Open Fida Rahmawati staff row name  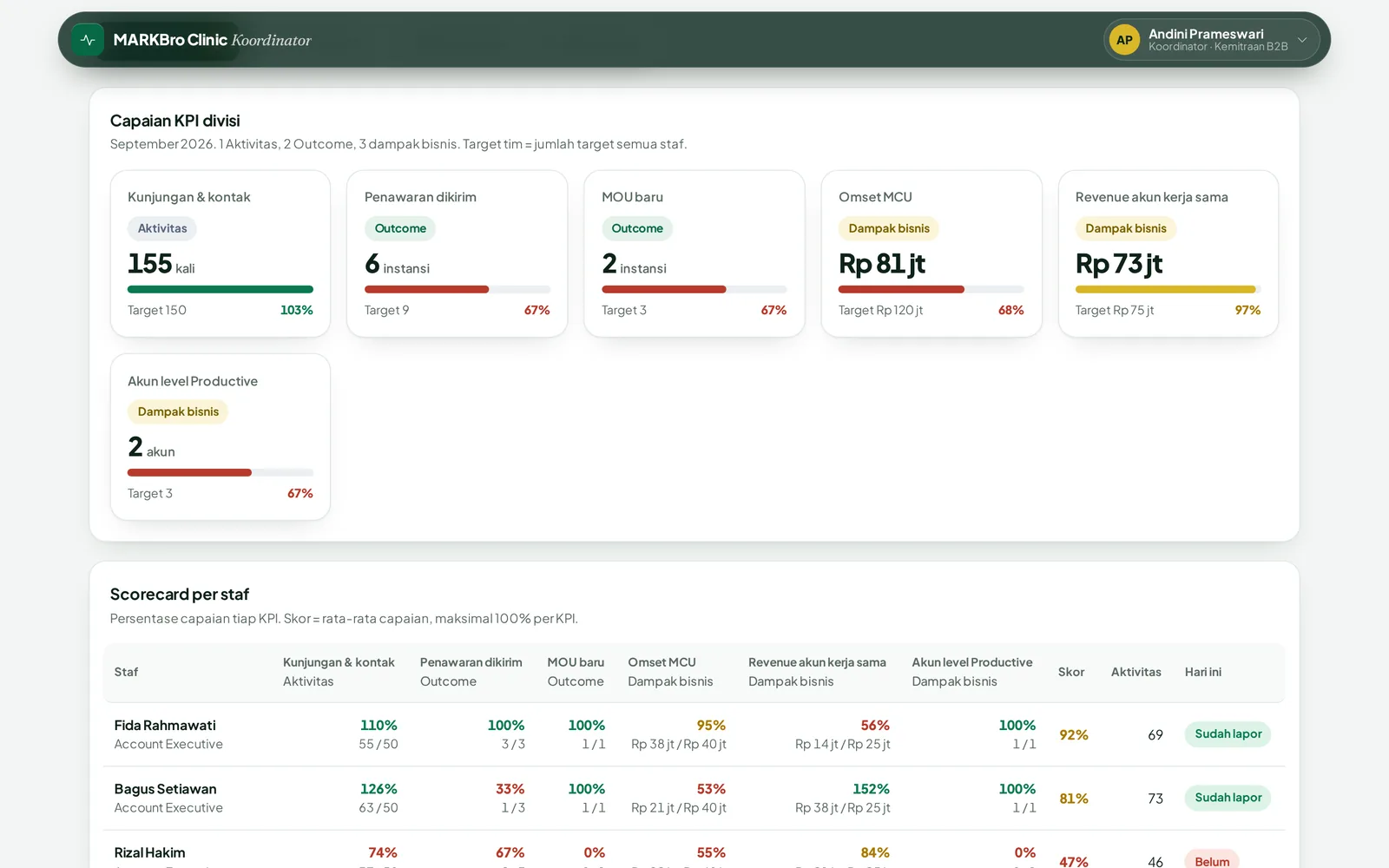pos(165,725)
